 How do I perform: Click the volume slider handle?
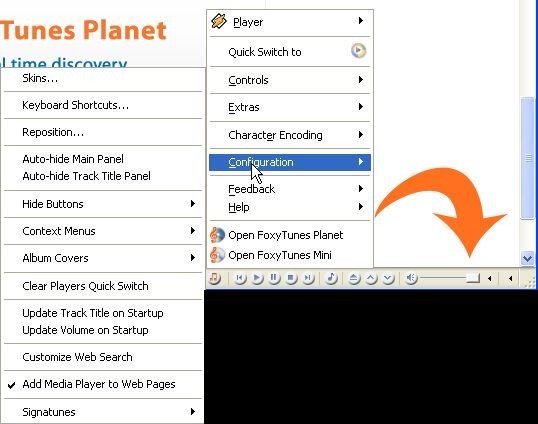tap(473, 278)
